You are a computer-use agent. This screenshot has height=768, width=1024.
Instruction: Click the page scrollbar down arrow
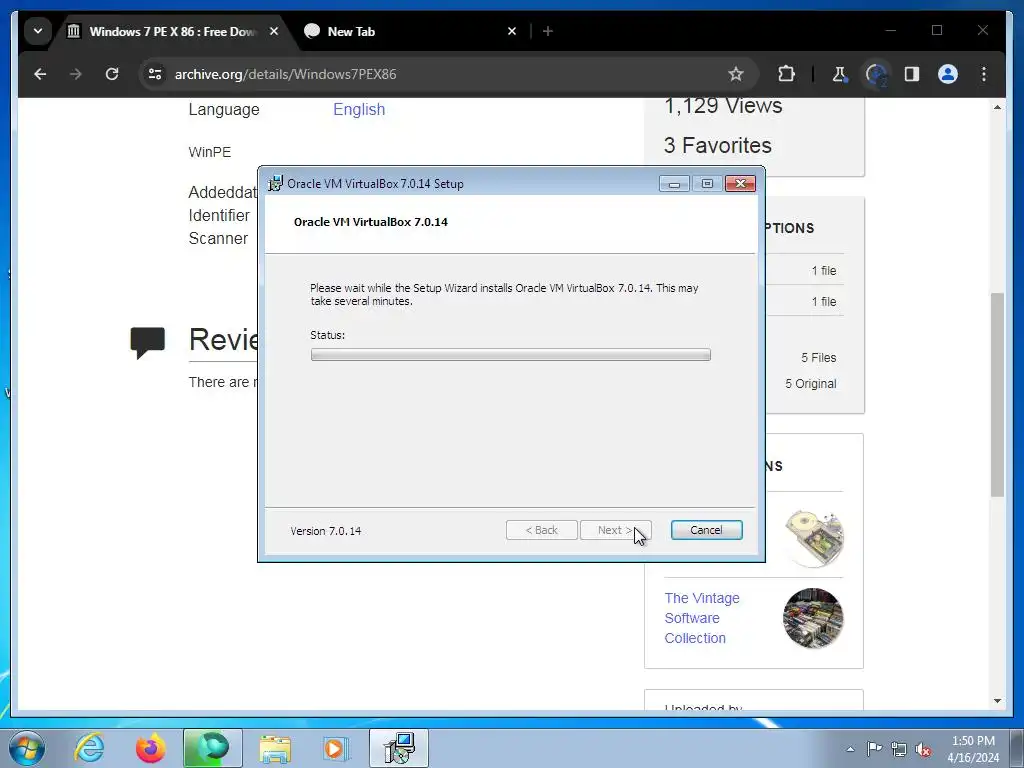[997, 701]
